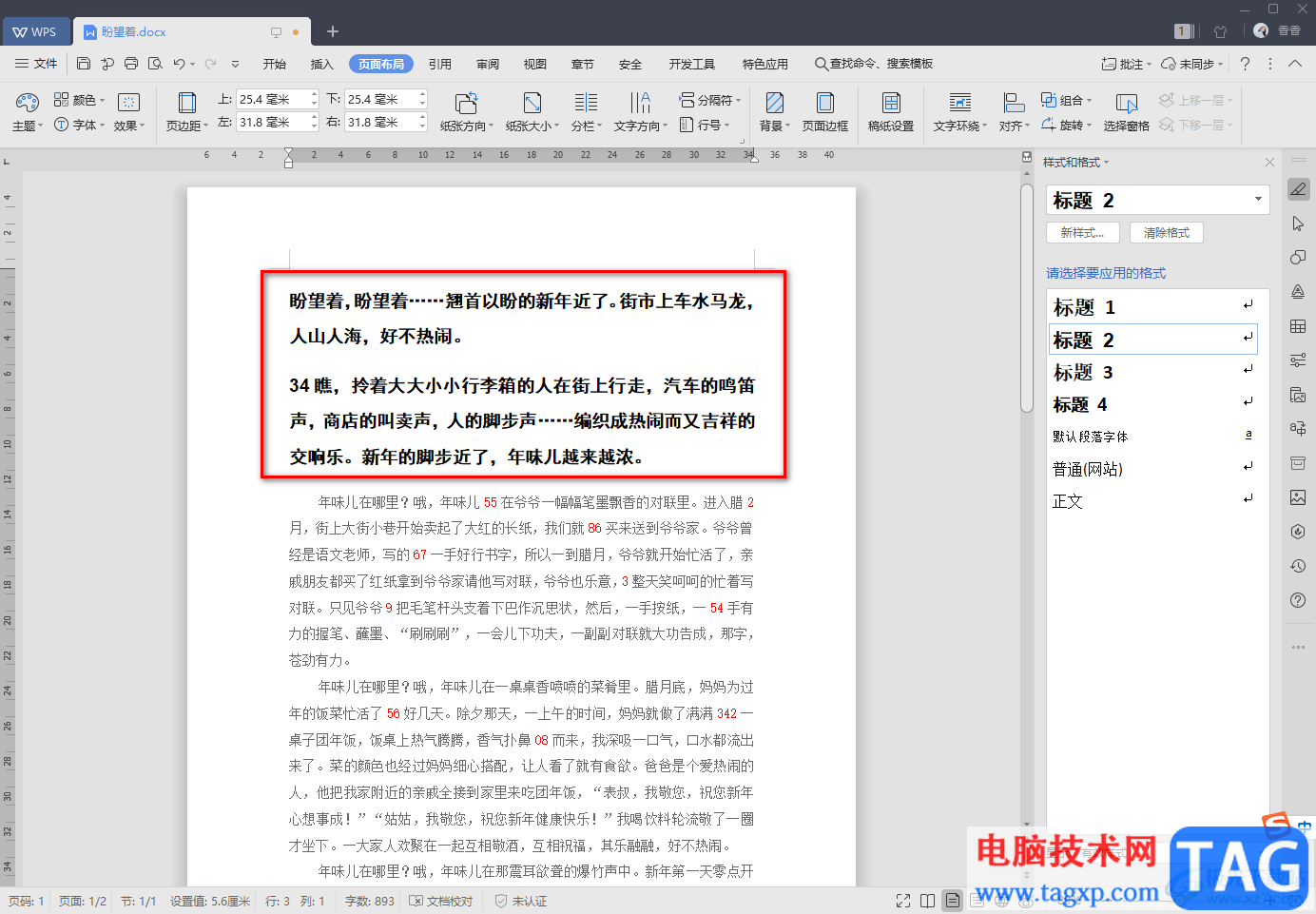Click the selection arrow icon in right sidebar
Screen dimensions: 1316x914
tap(1298, 224)
